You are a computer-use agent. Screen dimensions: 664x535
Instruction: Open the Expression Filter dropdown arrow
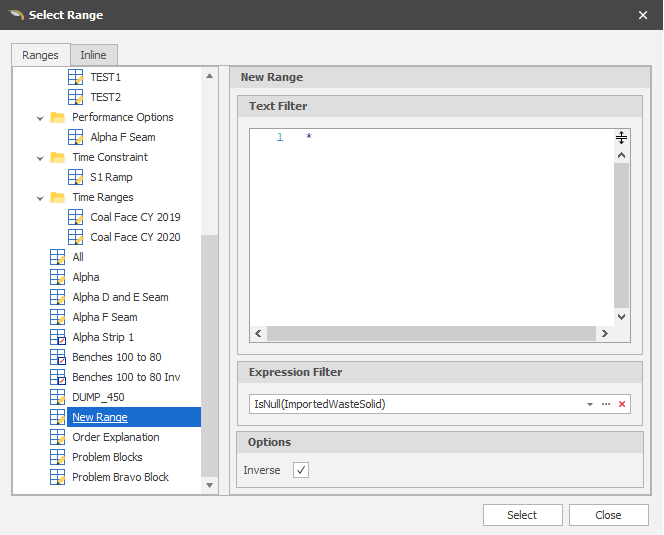coord(590,404)
